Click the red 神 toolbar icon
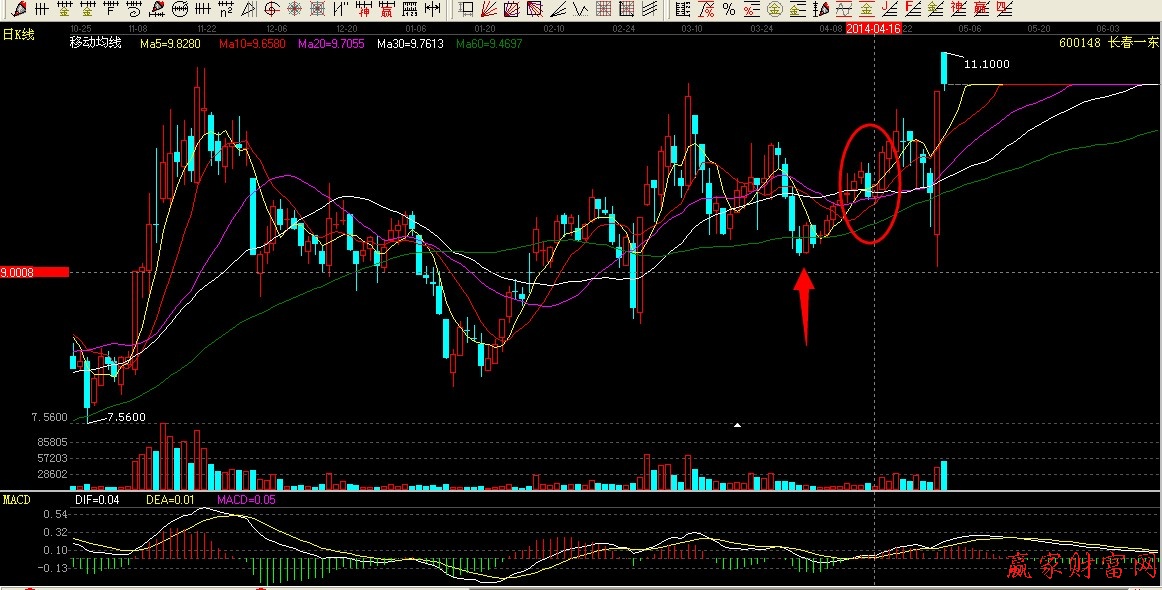 (x=363, y=9)
